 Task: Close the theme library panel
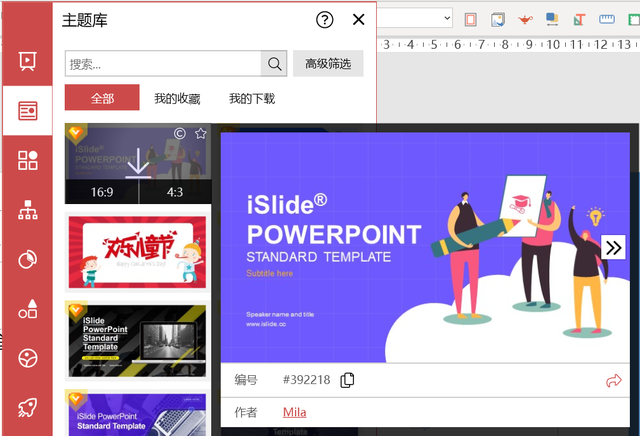pos(358,19)
